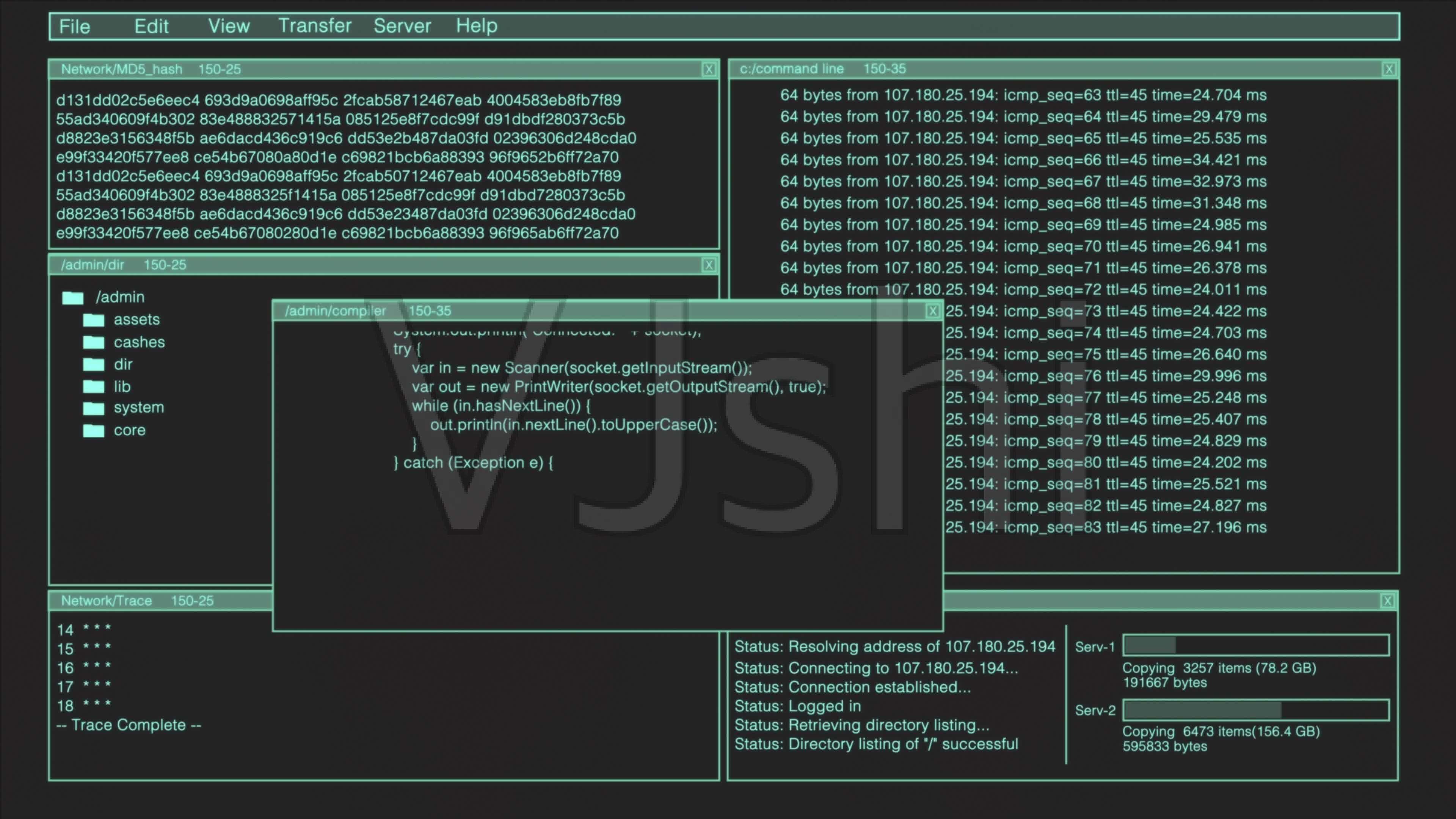Viewport: 1456px width, 819px height.
Task: Select the core folder name
Action: 130,430
